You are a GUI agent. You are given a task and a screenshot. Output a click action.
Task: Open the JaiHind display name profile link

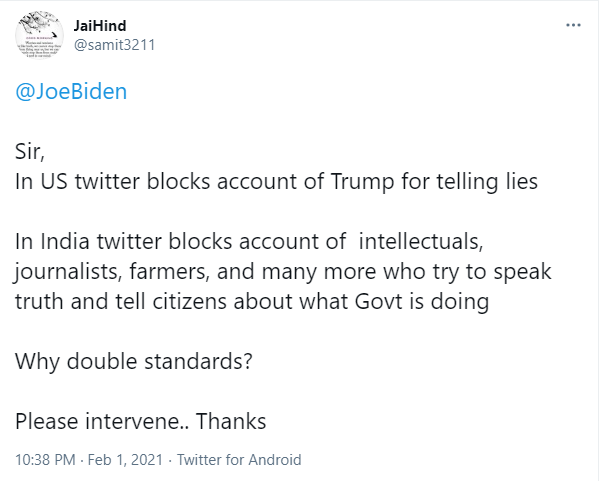pos(100,26)
